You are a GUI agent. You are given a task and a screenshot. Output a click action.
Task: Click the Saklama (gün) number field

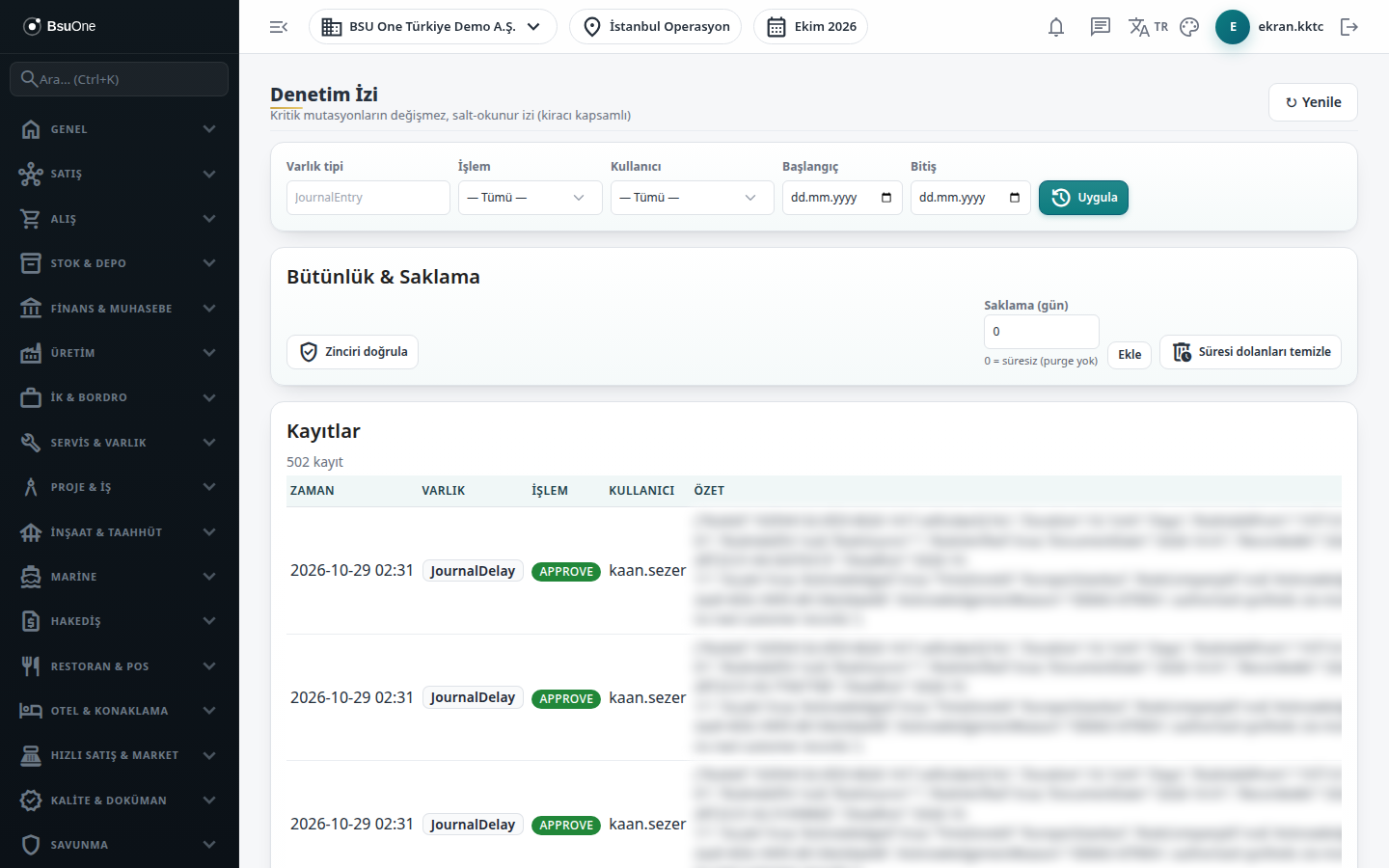pos(1042,332)
